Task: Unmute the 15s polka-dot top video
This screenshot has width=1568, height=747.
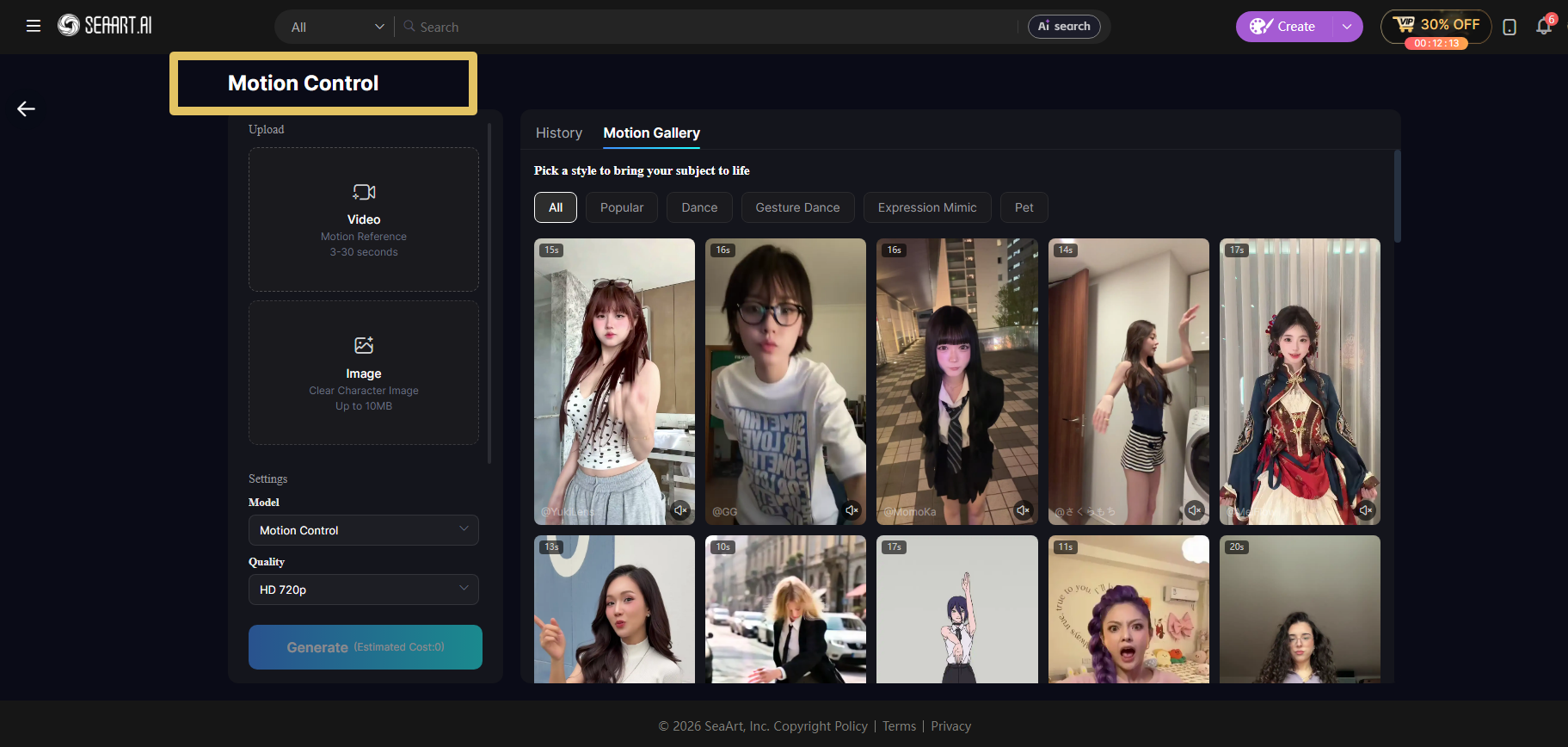Action: 680,510
